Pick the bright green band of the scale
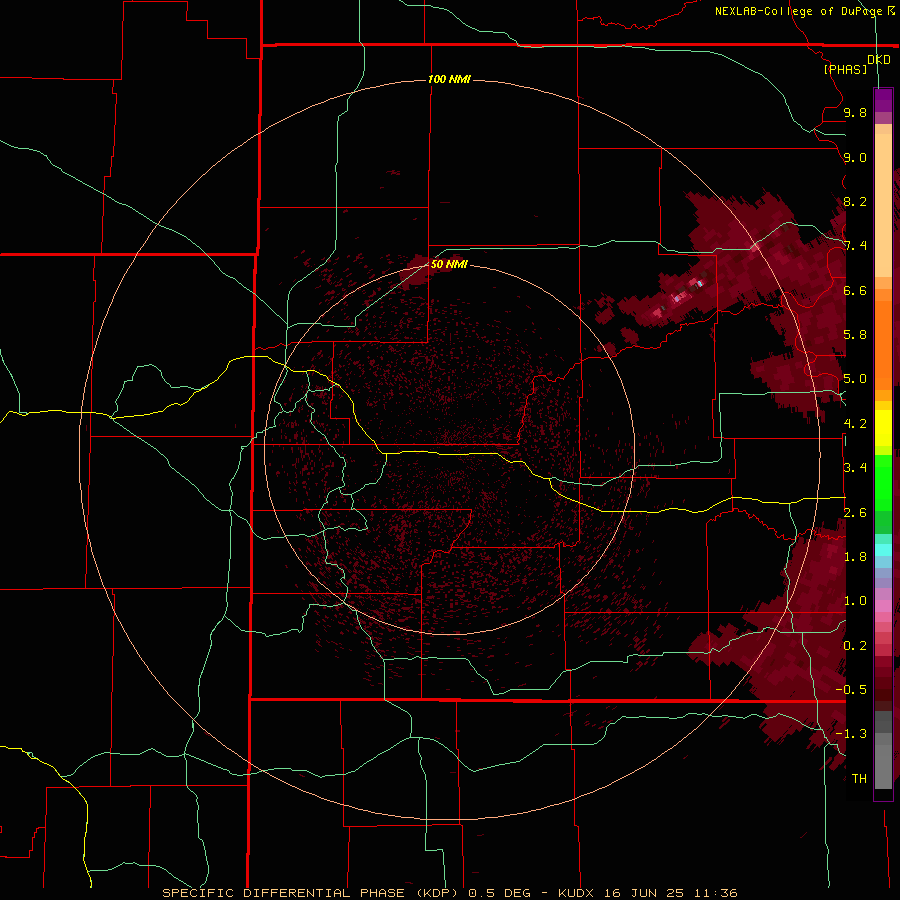The height and width of the screenshot is (900, 900). [883, 483]
